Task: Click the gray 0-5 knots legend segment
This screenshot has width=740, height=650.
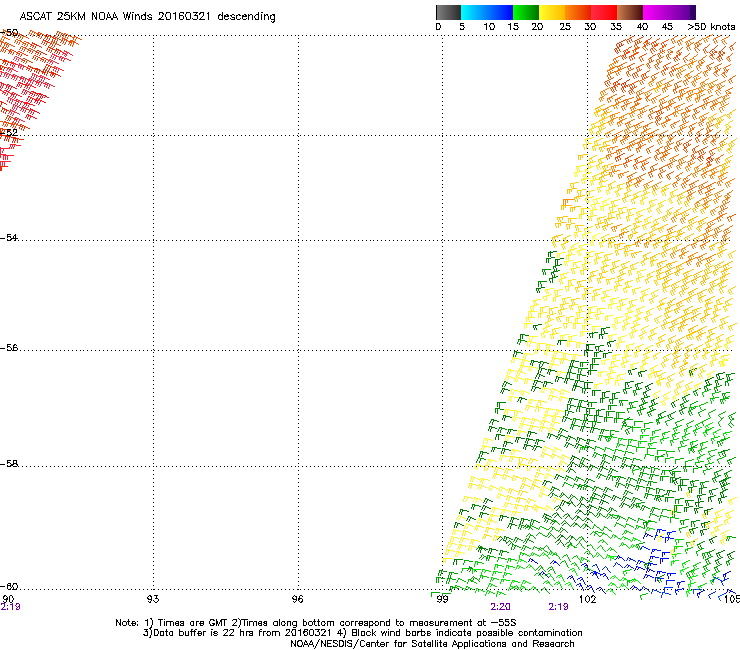Action: tap(448, 12)
